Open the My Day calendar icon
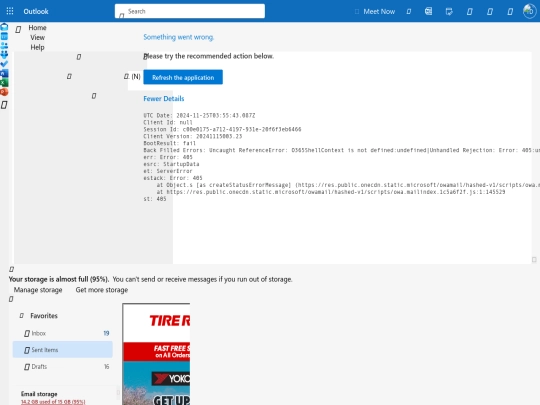540x405 pixels. tap(449, 12)
